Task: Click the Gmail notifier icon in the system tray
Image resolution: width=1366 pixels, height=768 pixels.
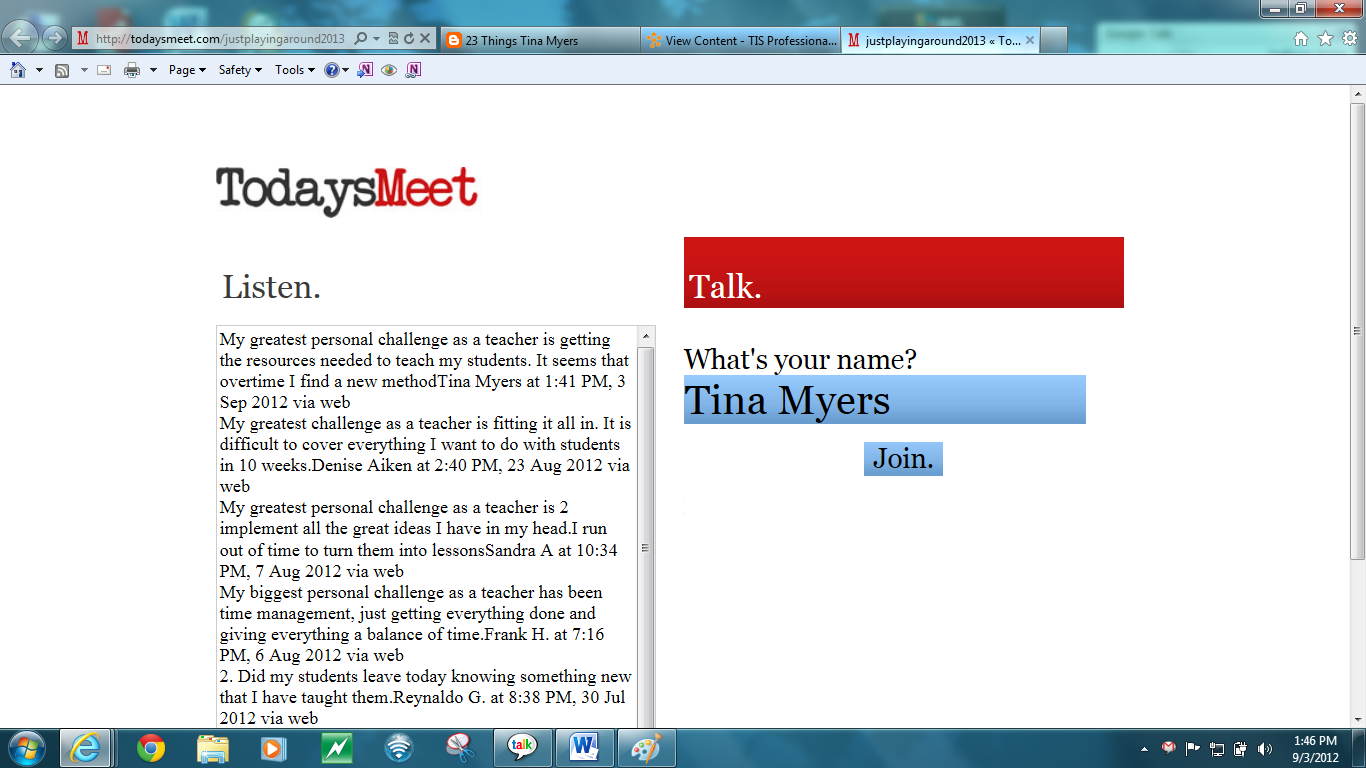Action: click(1168, 748)
